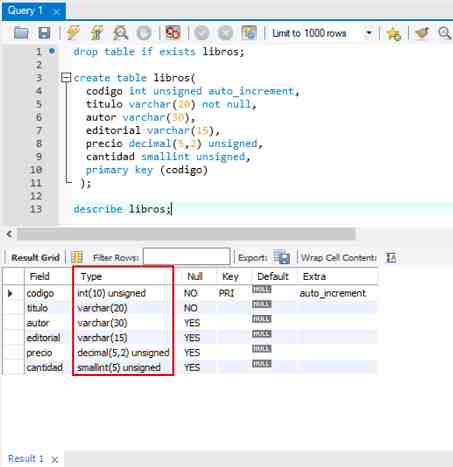Select the 'varchar(20)' type cell
Screen dimensions: 453x467
(102, 308)
